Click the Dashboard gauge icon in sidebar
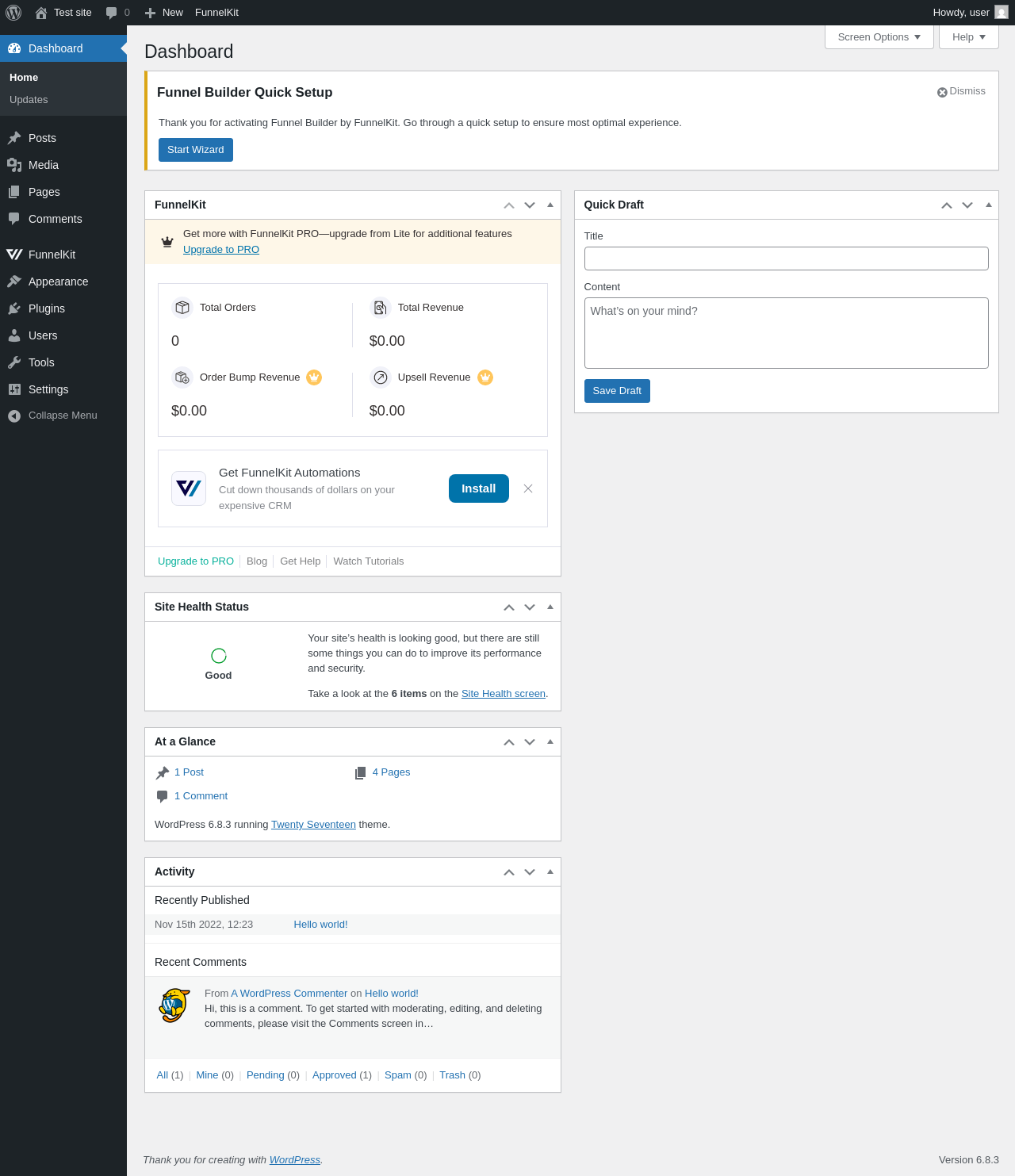This screenshot has height=1176, width=1015. 14,48
